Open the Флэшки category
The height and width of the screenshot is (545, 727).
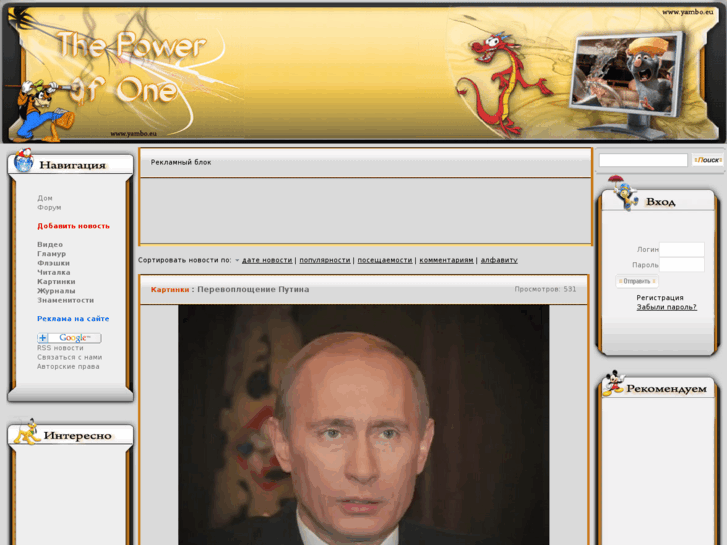pyautogui.click(x=53, y=263)
